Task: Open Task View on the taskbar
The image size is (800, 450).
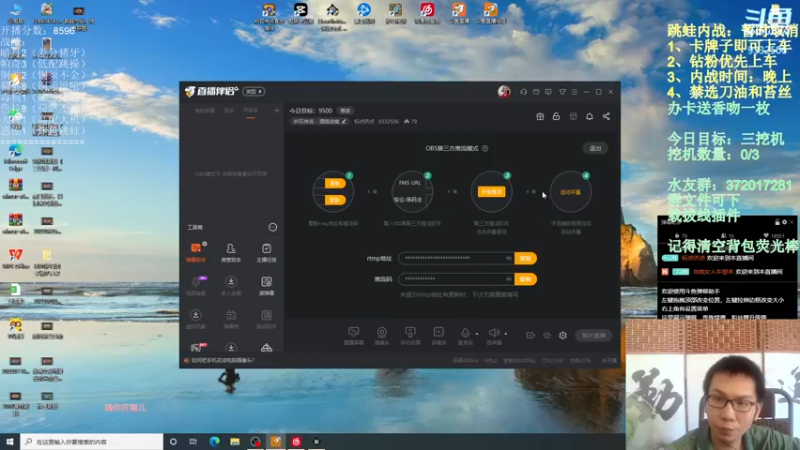Action: tap(193, 441)
